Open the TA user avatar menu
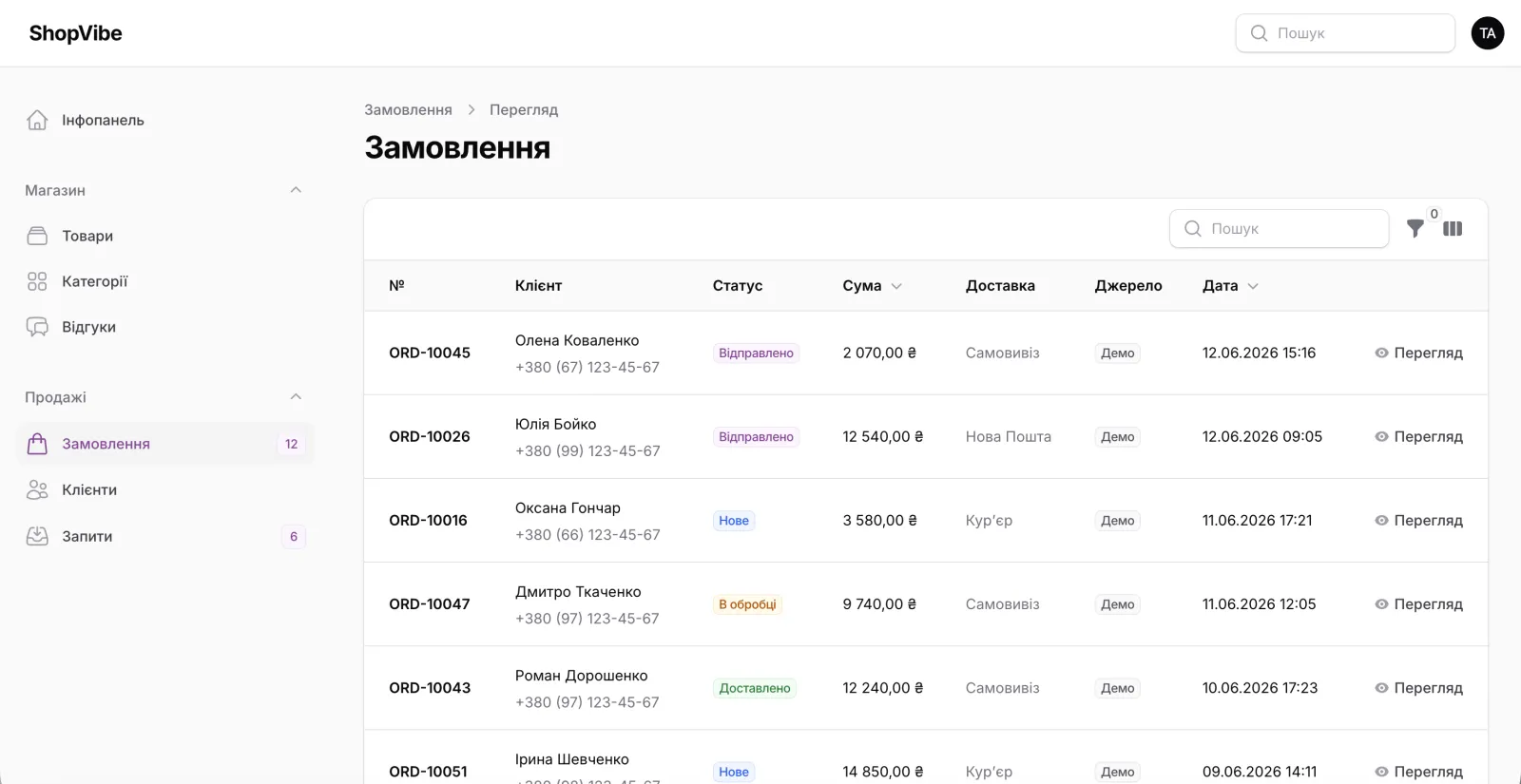The height and width of the screenshot is (784, 1521). (x=1488, y=33)
